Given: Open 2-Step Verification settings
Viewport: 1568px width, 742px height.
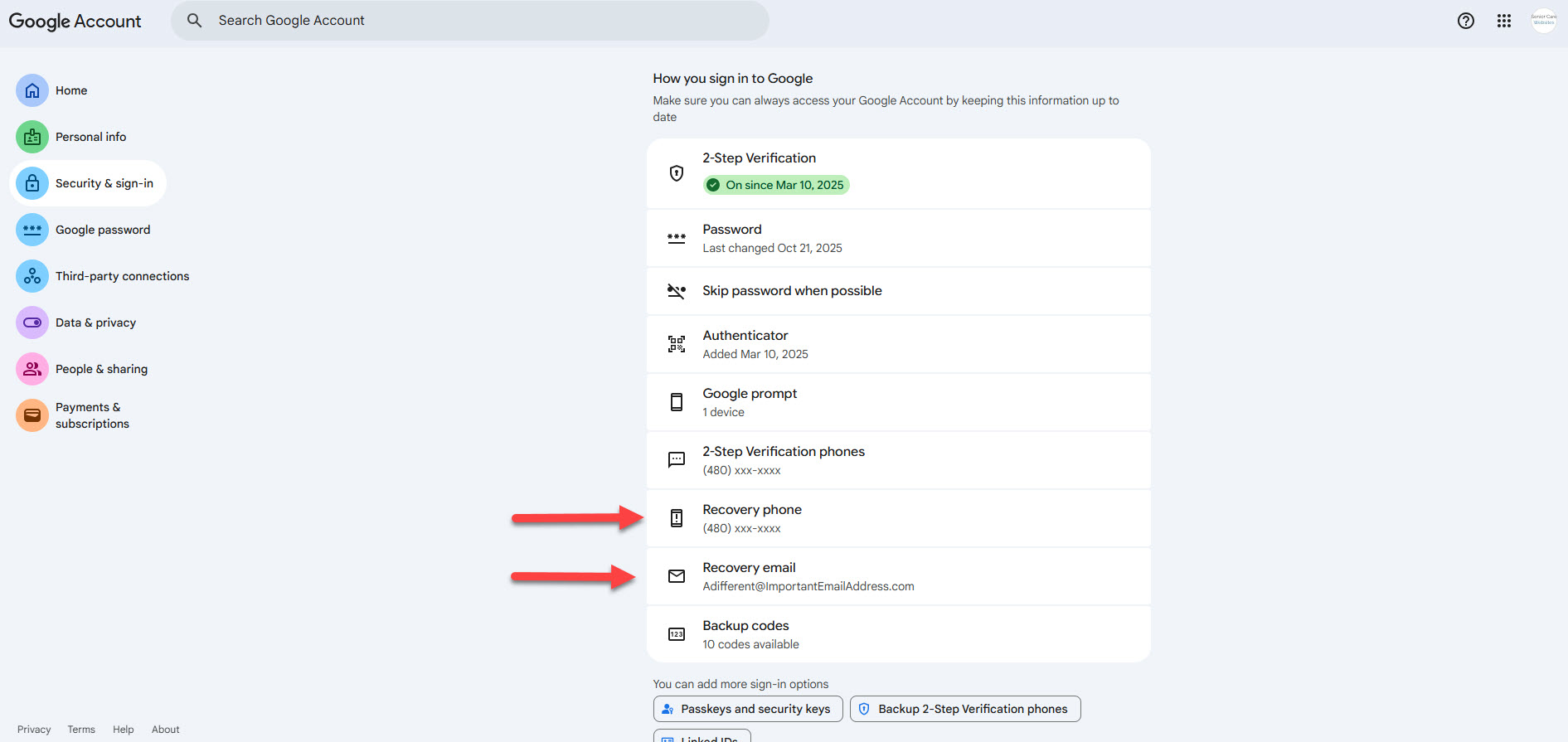Looking at the screenshot, I should click(x=898, y=172).
